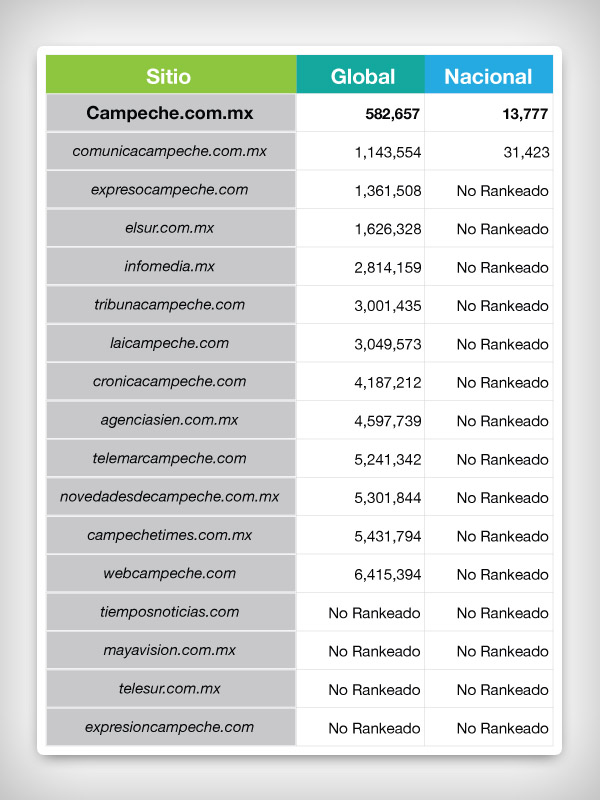Click telemarcampeche.com site name
Image resolution: width=600 pixels, height=800 pixels.
coord(169,458)
